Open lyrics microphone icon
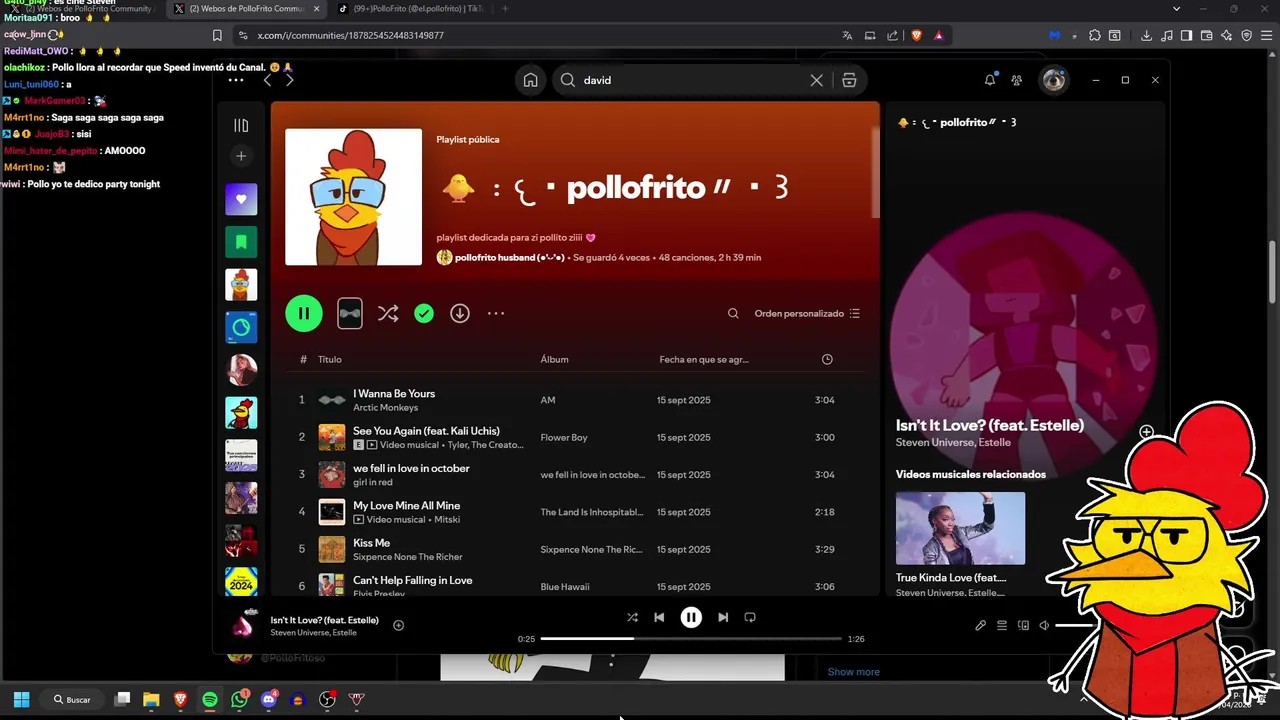The image size is (1280, 720). [x=980, y=625]
